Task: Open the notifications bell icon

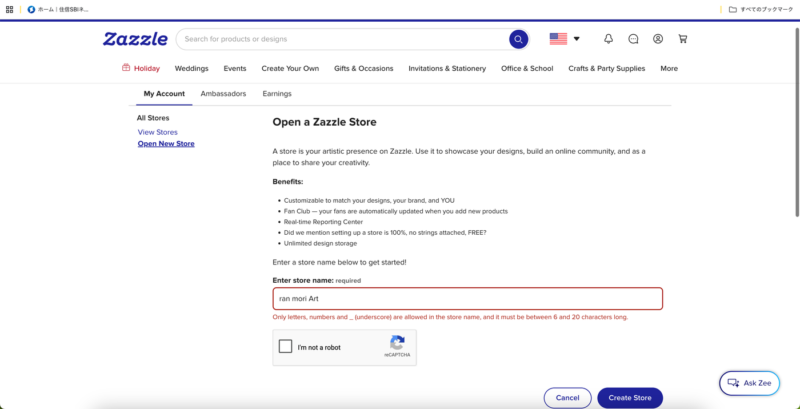Action: [608, 39]
